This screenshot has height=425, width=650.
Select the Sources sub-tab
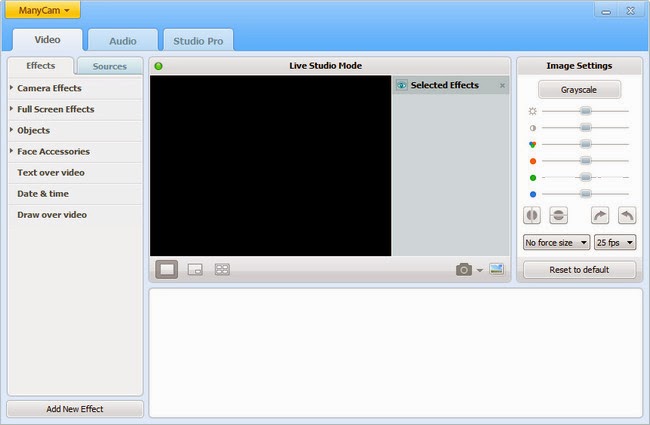[109, 66]
